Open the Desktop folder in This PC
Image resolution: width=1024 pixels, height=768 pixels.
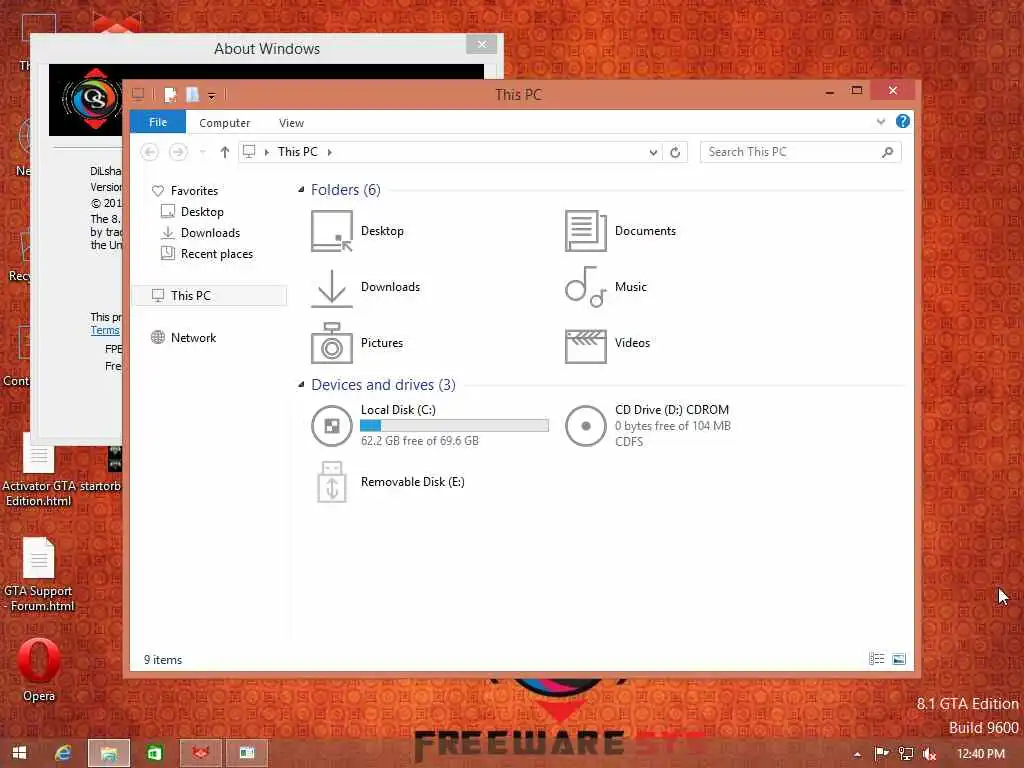332,231
